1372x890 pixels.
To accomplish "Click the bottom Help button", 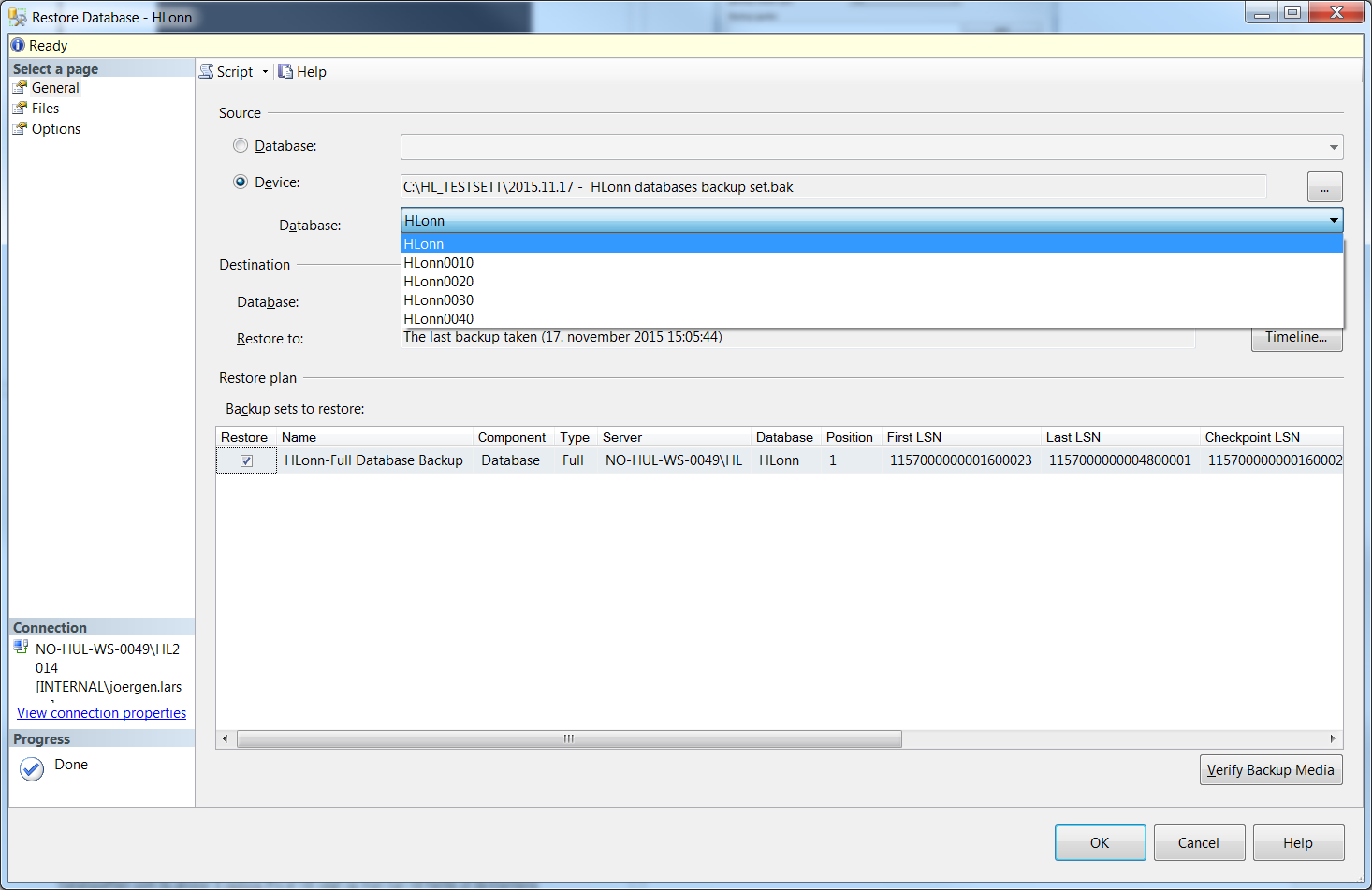I will [1298, 842].
